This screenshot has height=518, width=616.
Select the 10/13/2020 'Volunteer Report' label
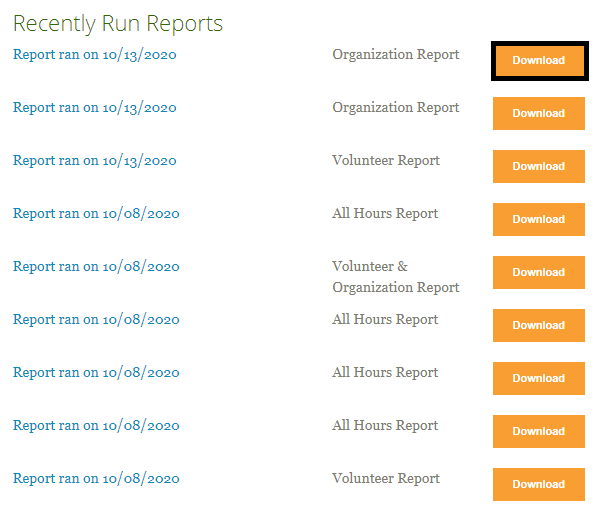coord(386,161)
